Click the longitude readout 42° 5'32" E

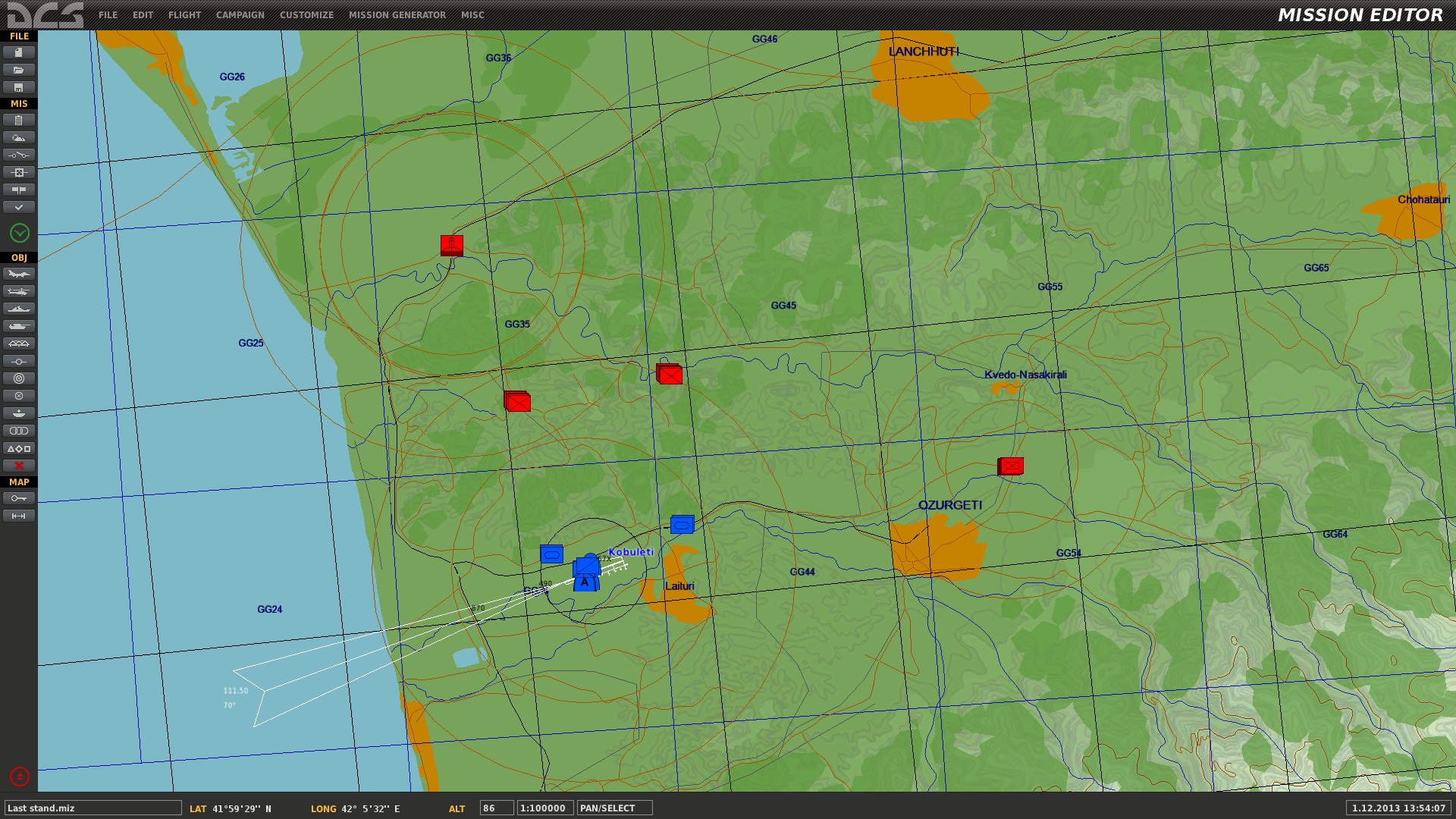click(370, 809)
